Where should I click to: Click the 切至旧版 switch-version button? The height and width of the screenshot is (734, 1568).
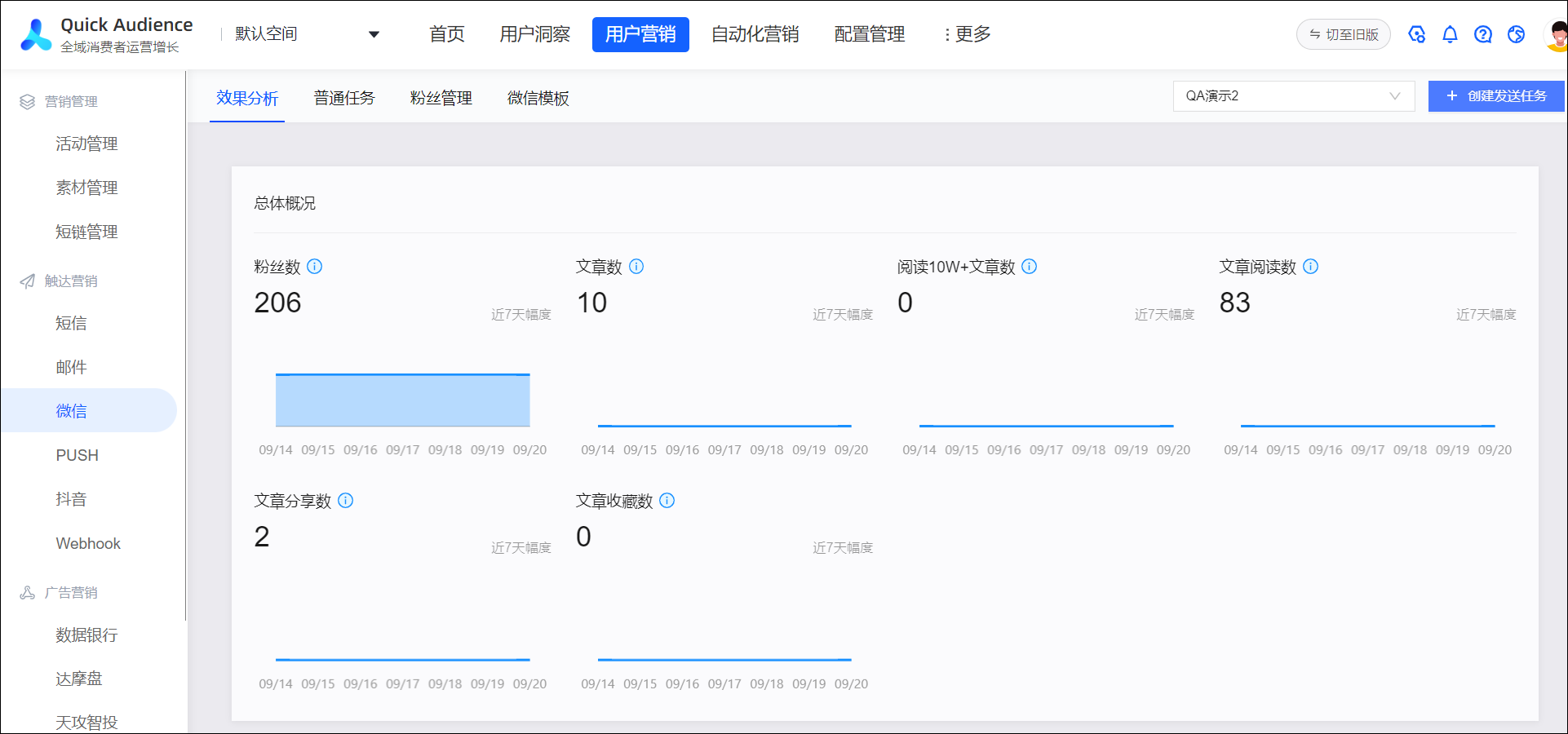click(x=1344, y=34)
